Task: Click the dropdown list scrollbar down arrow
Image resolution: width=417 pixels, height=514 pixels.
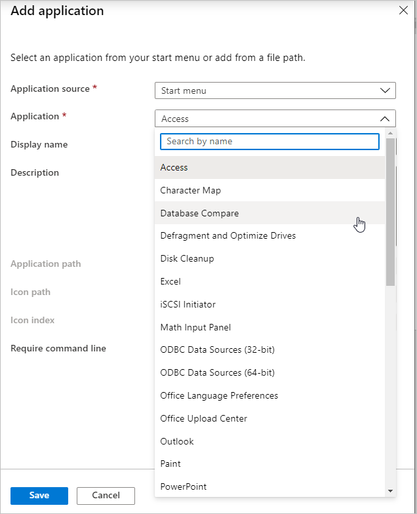Action: (390, 491)
